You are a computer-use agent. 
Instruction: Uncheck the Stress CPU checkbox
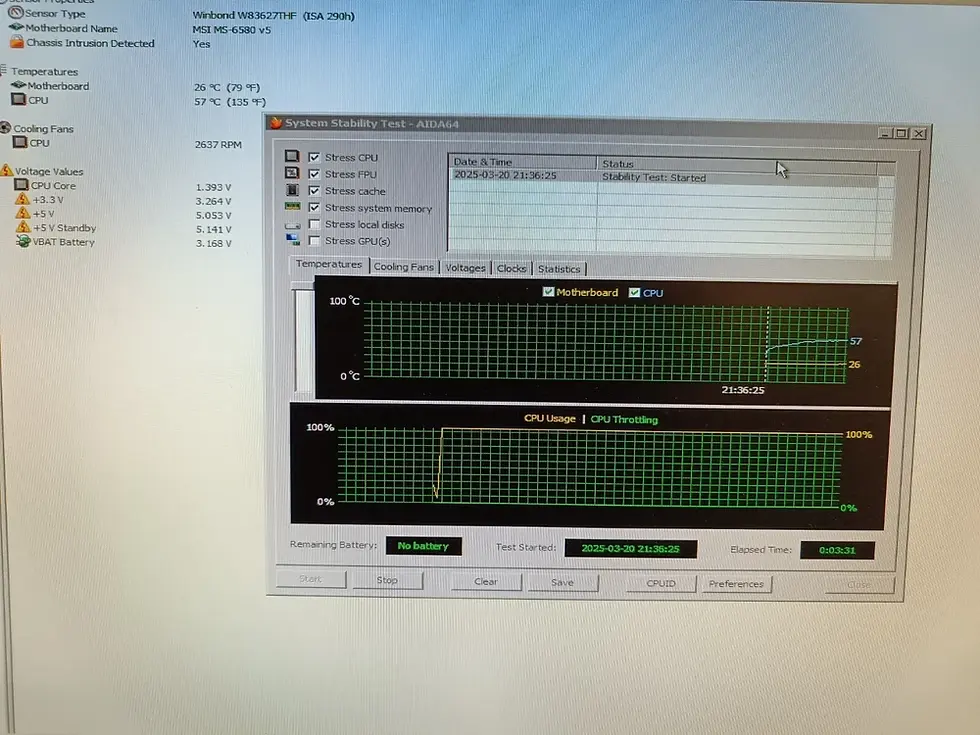[x=314, y=157]
